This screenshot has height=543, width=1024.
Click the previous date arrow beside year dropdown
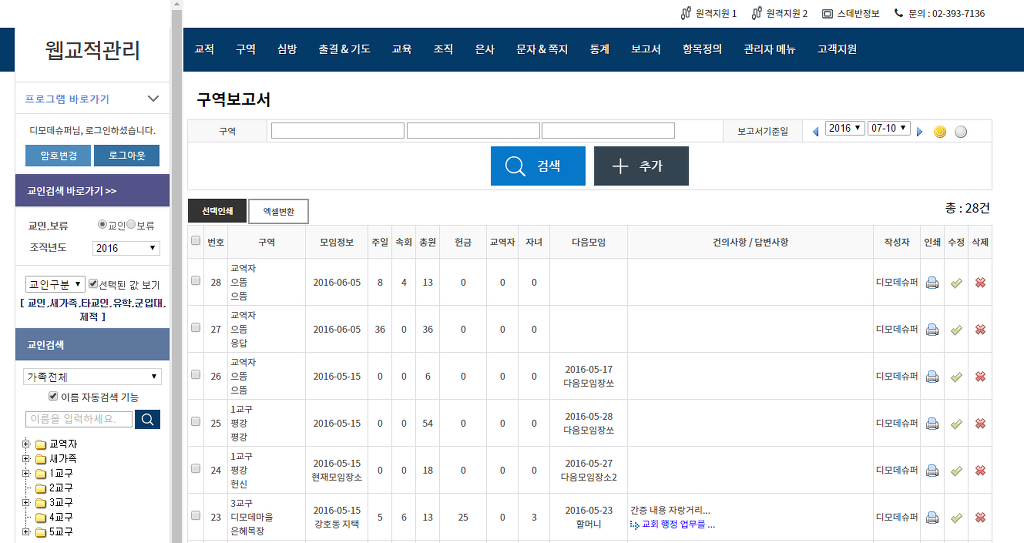[x=815, y=131]
